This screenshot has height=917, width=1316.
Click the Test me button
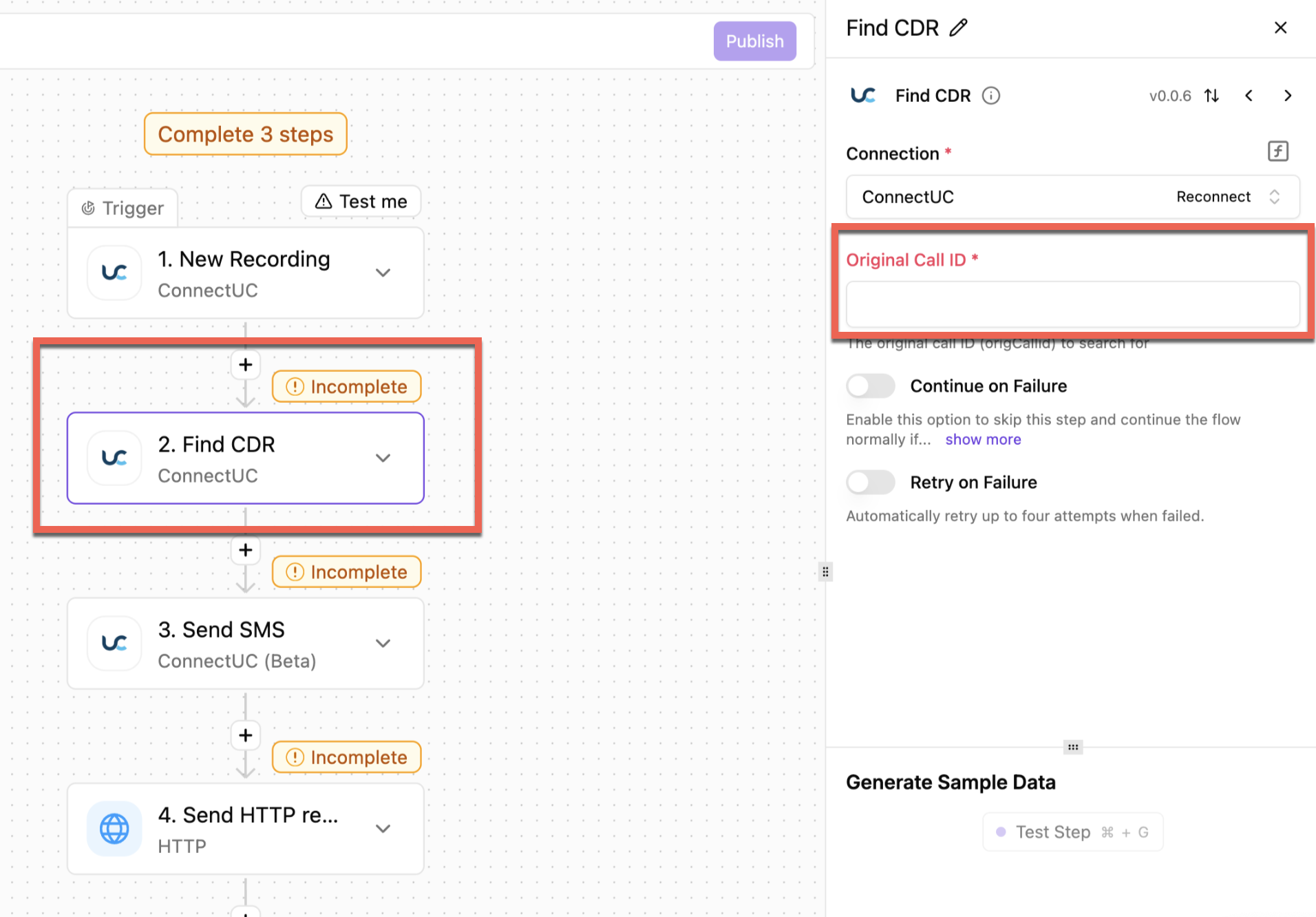point(361,201)
